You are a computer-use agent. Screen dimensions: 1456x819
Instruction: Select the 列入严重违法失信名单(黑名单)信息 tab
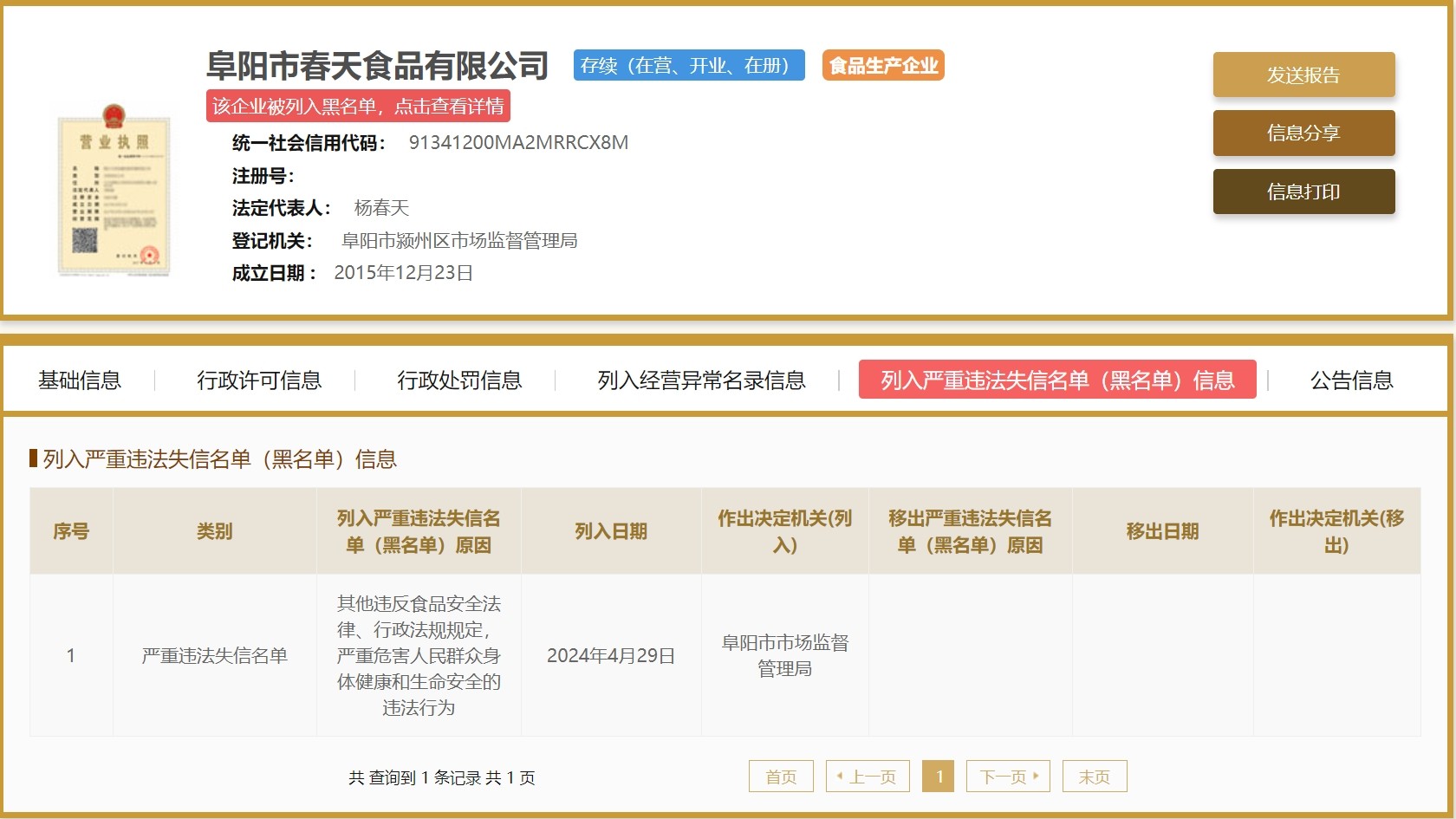(1057, 380)
